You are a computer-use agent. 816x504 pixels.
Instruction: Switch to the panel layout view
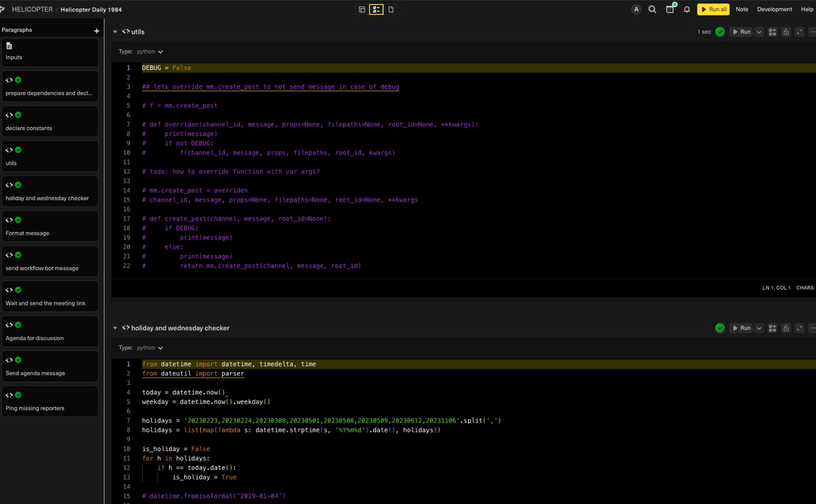point(362,9)
